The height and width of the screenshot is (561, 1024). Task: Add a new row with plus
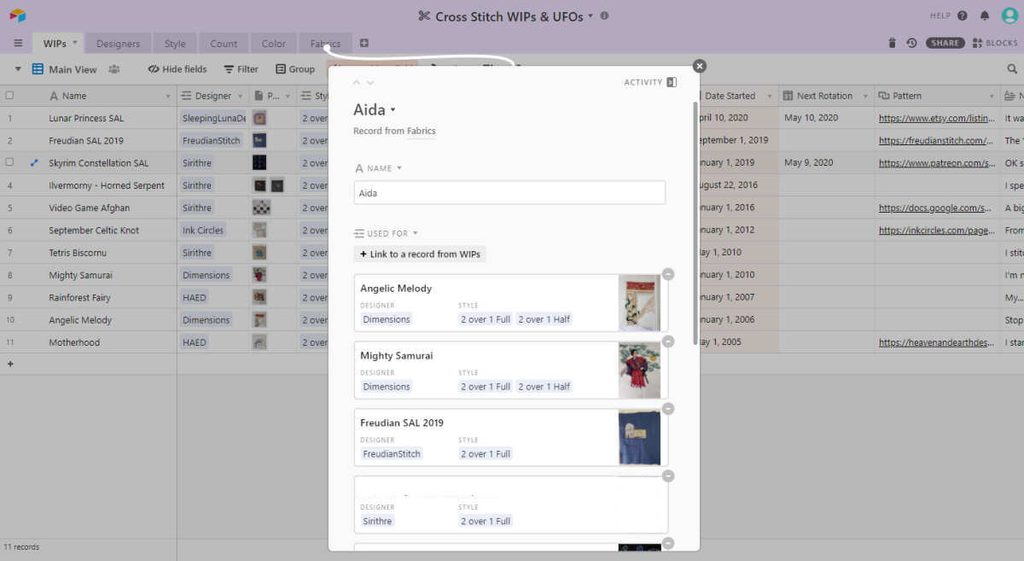[10, 364]
